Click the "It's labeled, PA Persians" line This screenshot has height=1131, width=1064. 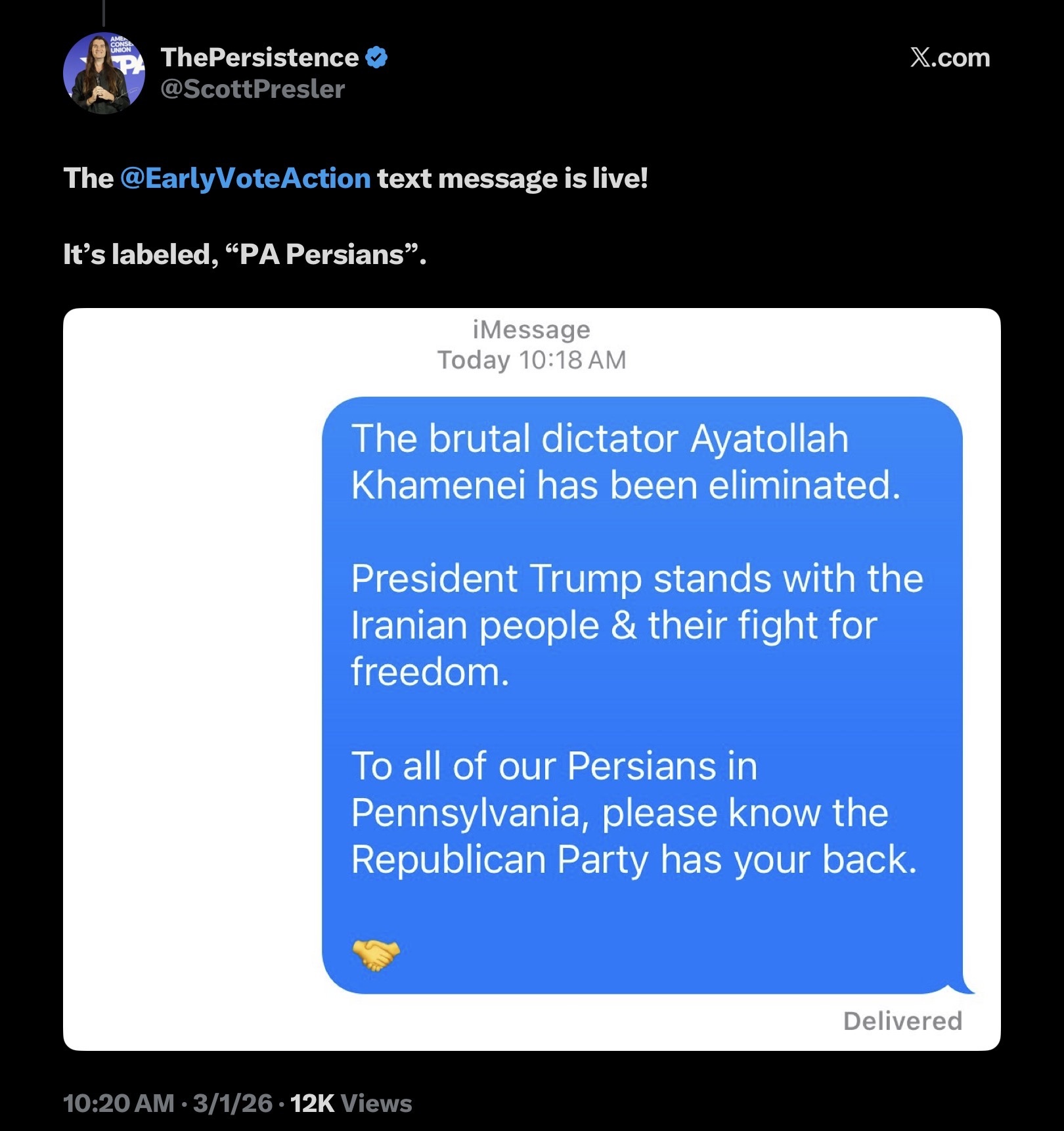tap(244, 255)
